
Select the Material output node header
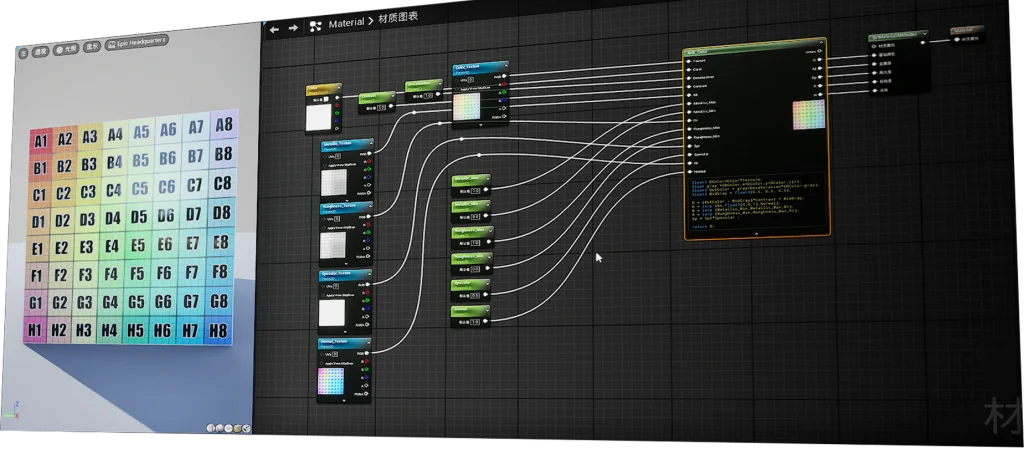[x=966, y=30]
